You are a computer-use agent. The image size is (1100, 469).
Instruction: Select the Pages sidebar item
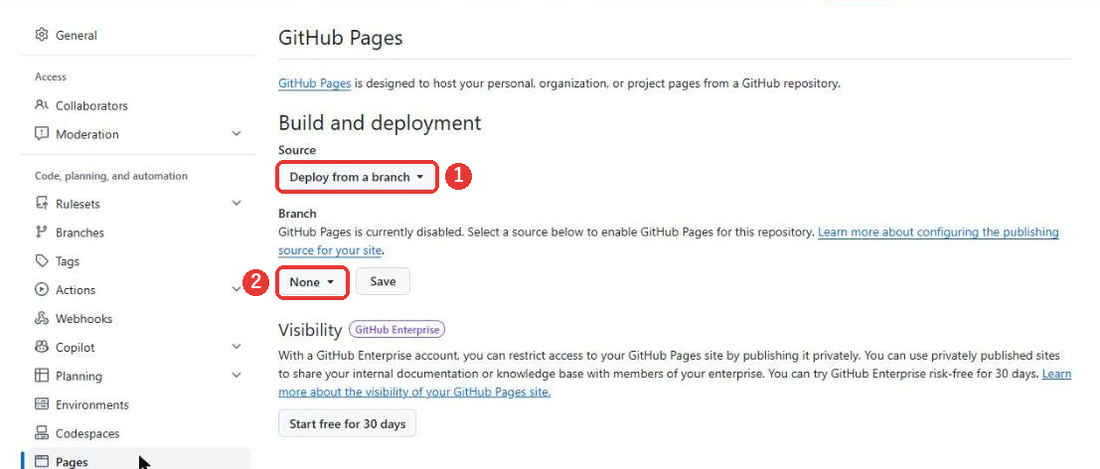[139, 459]
